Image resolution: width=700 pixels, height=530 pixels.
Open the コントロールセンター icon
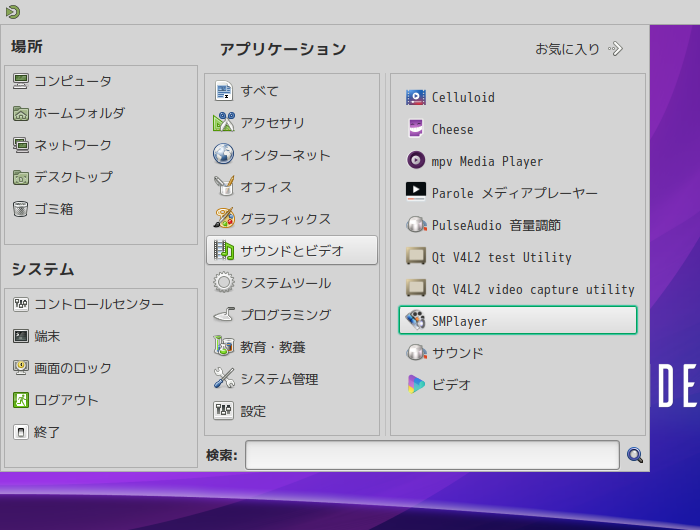coord(21,305)
